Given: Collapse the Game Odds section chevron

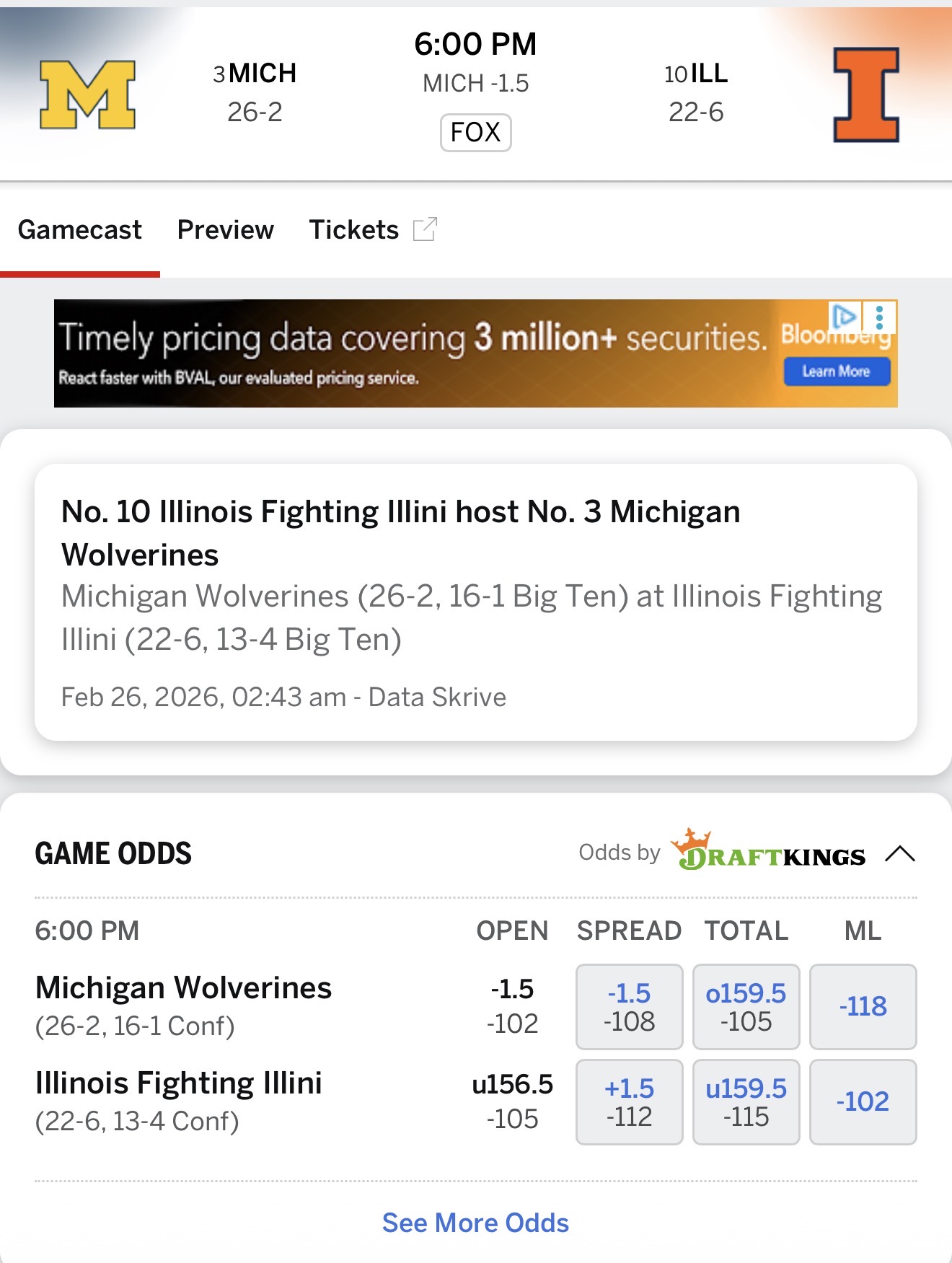Looking at the screenshot, I should (x=900, y=854).
